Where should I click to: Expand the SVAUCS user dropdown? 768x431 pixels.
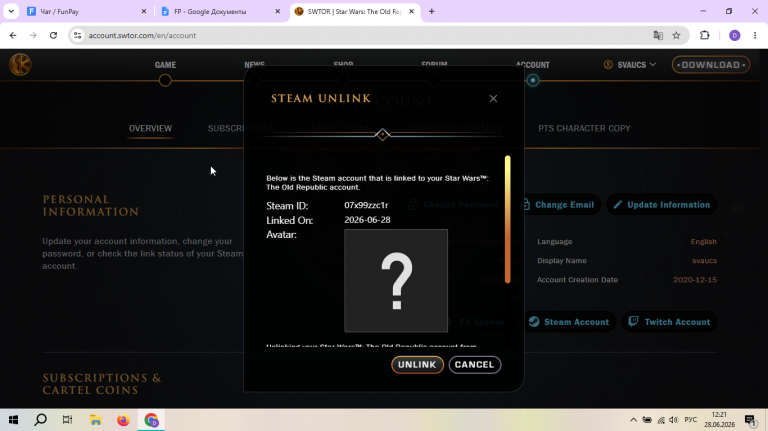[x=630, y=65]
